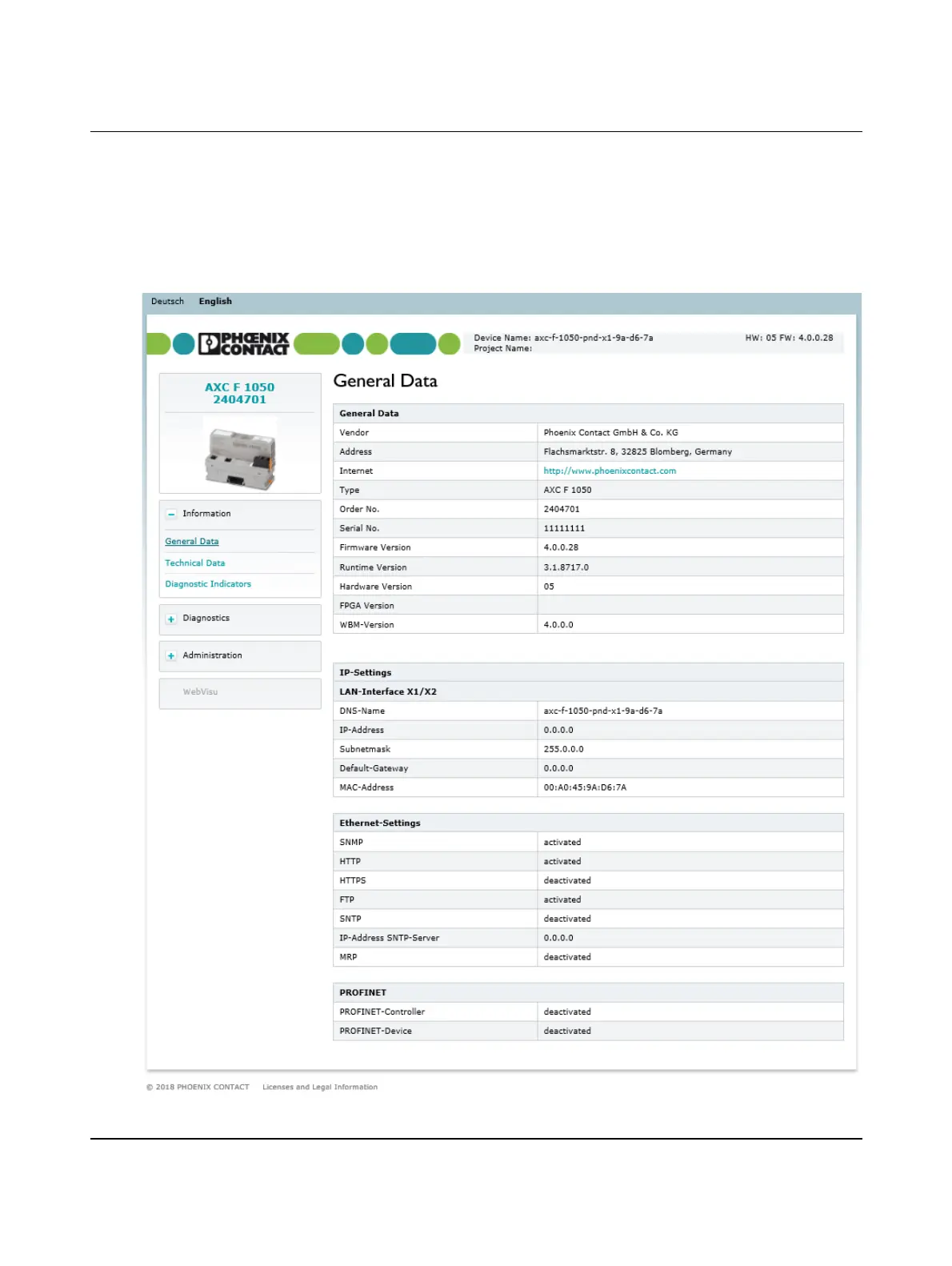The height and width of the screenshot is (1266, 952).
Task: Select the HW: 05 FW: 4.0.0.28 text
Action: click(x=789, y=338)
